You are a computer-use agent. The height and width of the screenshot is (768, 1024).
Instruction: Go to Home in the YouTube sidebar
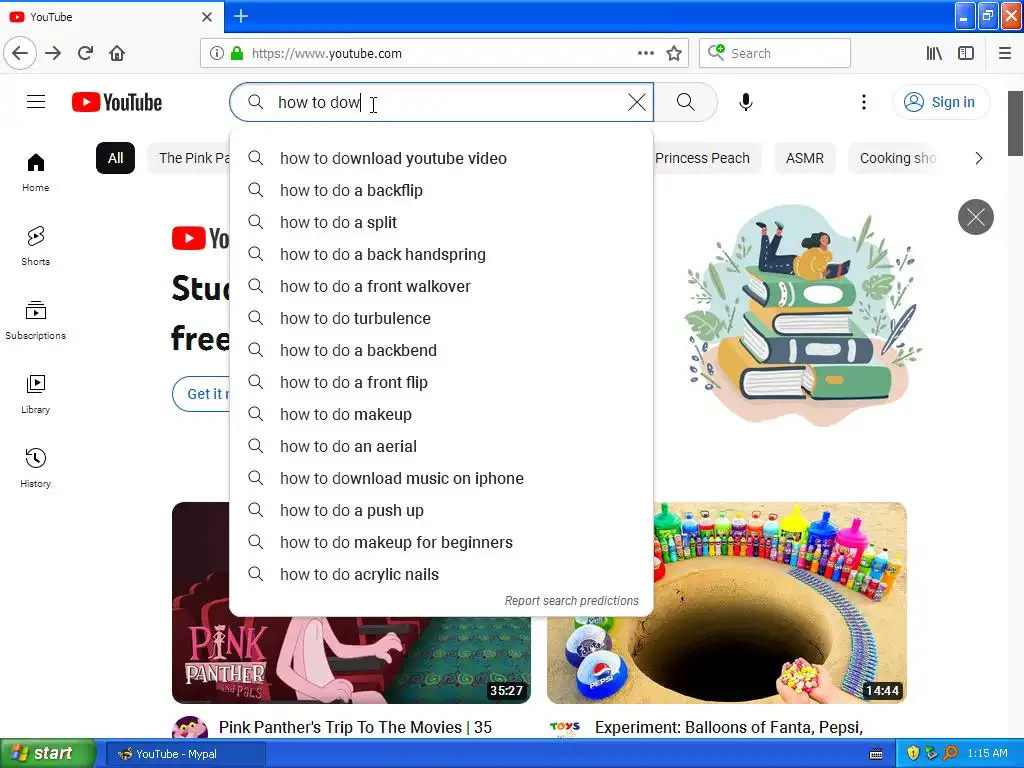tap(36, 172)
